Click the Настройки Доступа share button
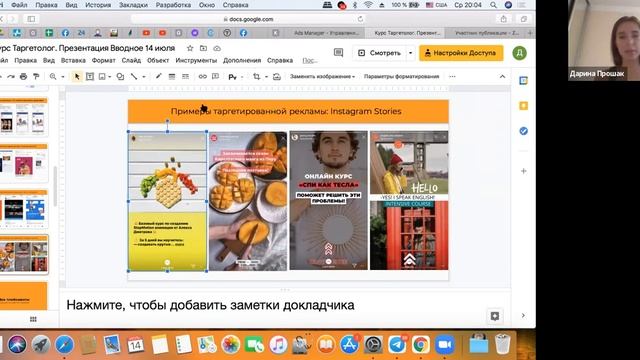Image resolution: width=640 pixels, height=360 pixels. click(461, 53)
